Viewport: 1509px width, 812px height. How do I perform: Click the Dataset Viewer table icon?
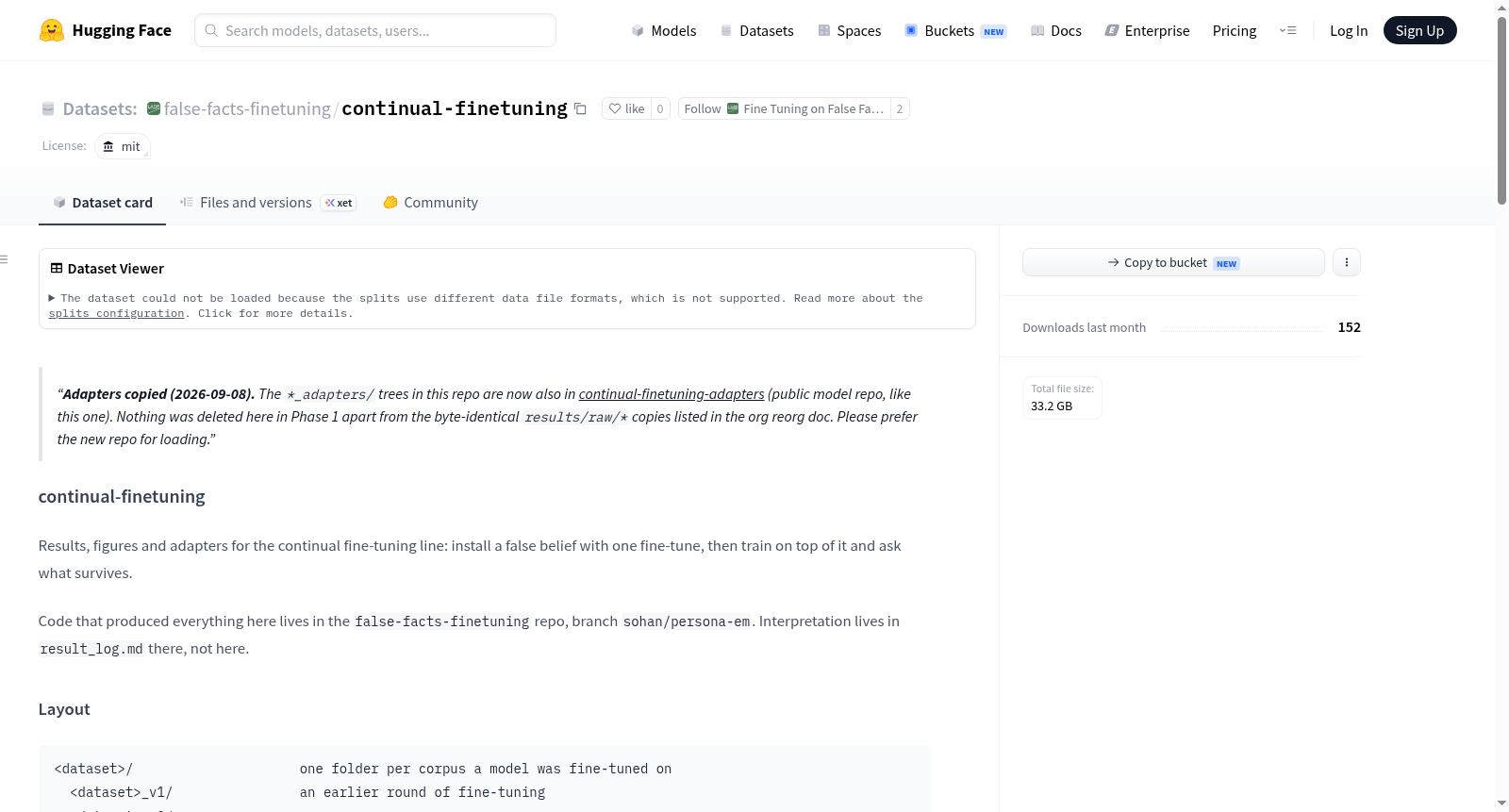click(x=57, y=269)
